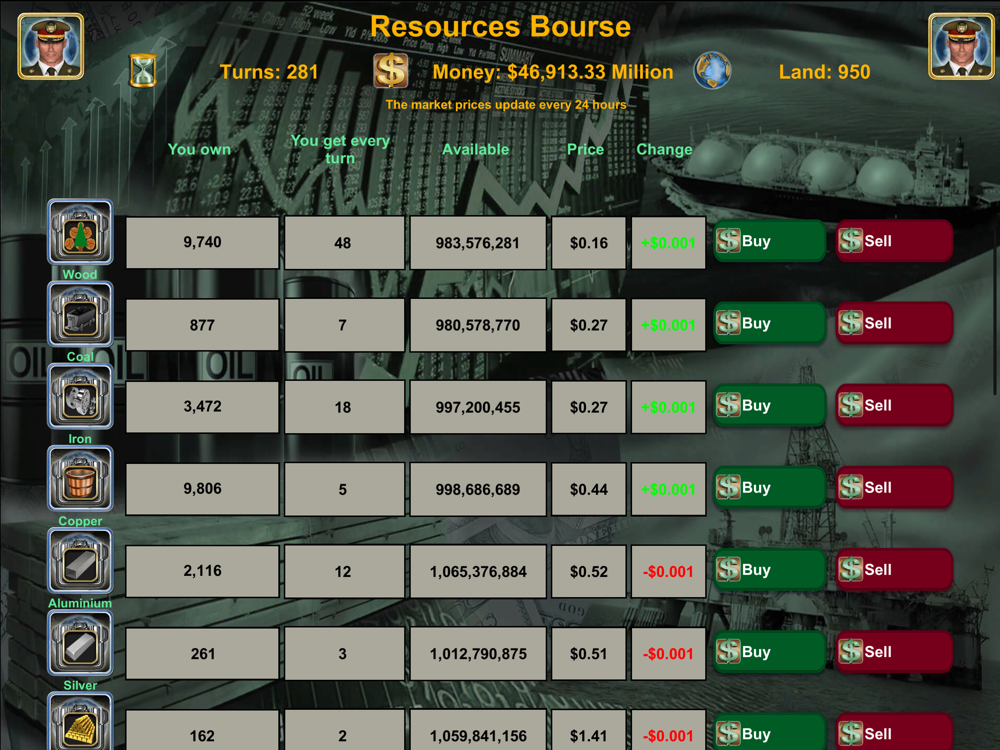Click Wood available 983,576,281
1000x750 pixels.
(x=478, y=242)
